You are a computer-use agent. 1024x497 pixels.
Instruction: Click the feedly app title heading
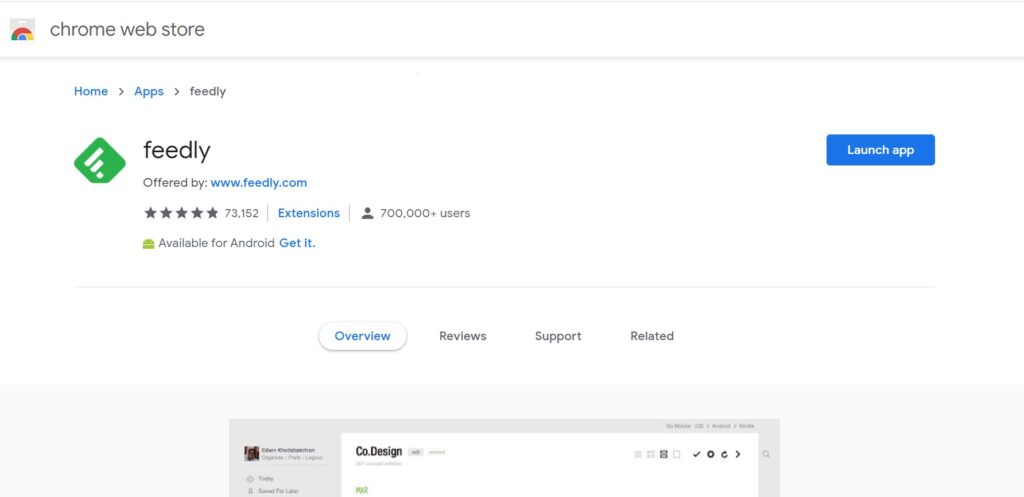[177, 151]
